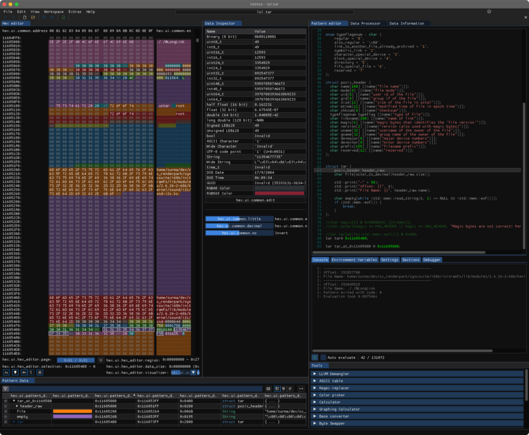Click the Pattern Data filter input field
Screen dimensions: 529x435
coord(136,389)
